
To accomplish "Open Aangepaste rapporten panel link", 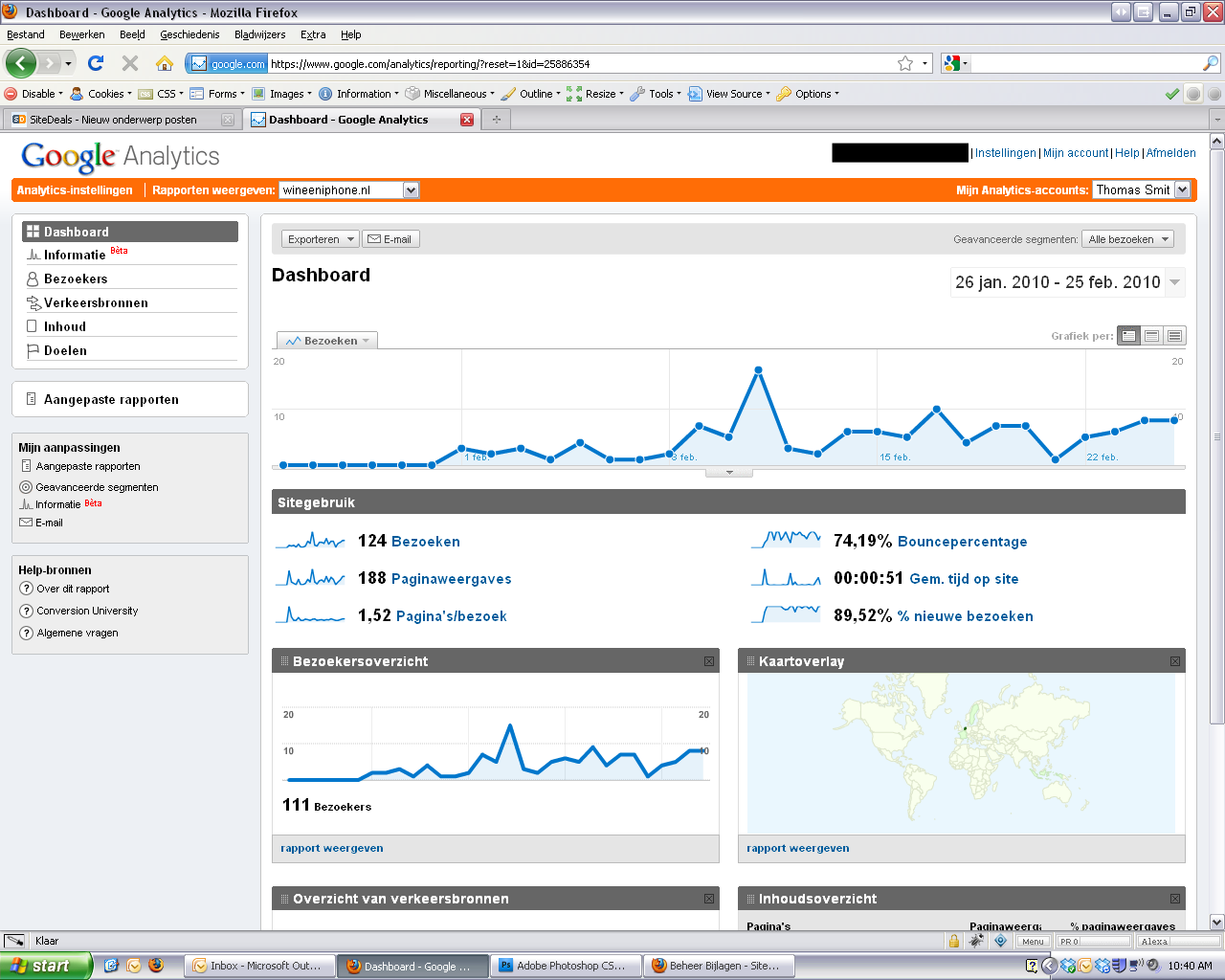I will tap(111, 399).
